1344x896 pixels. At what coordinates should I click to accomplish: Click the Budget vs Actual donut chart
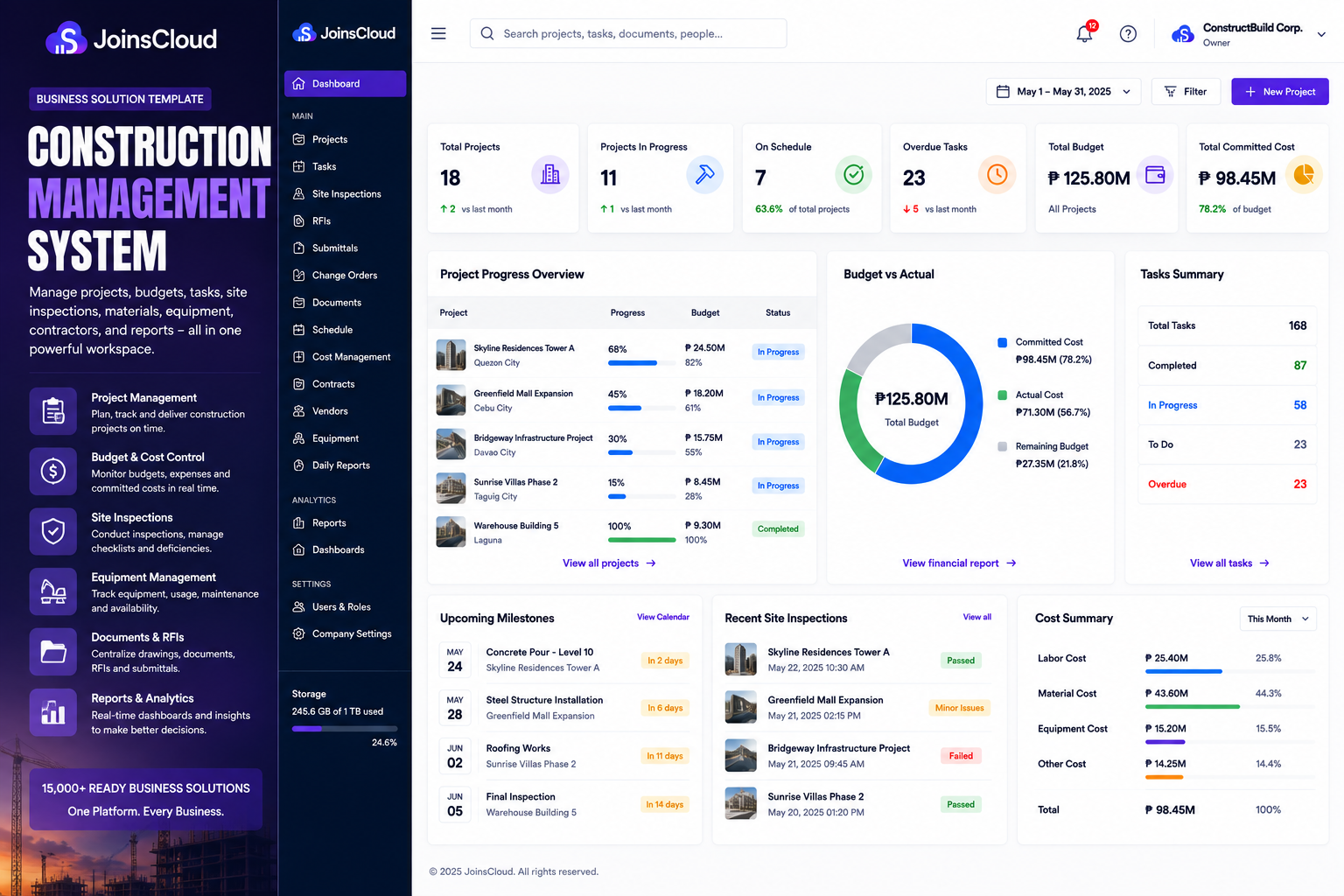coord(911,403)
